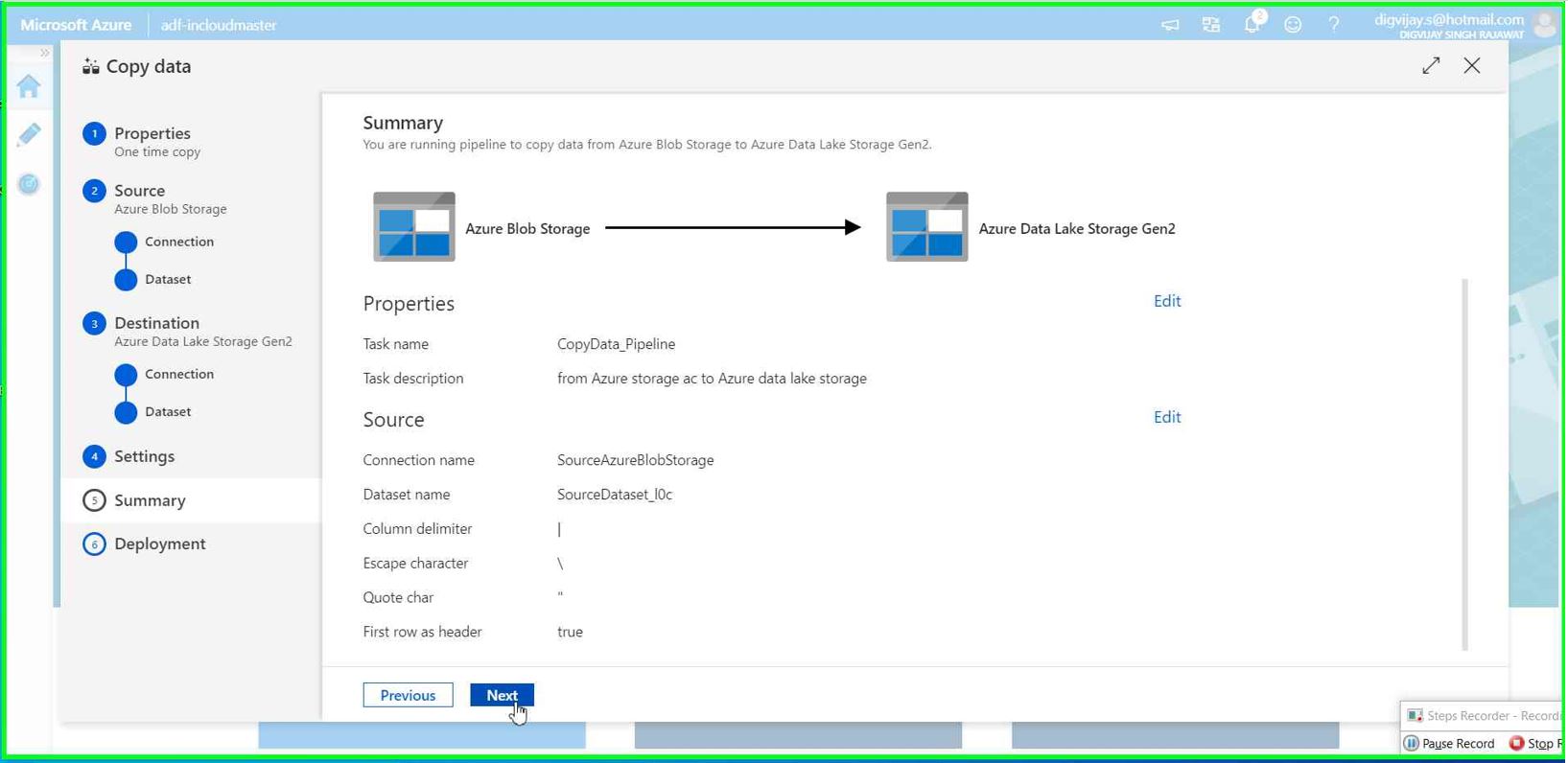Click the adf-incloudmaster factory name

[219, 25]
